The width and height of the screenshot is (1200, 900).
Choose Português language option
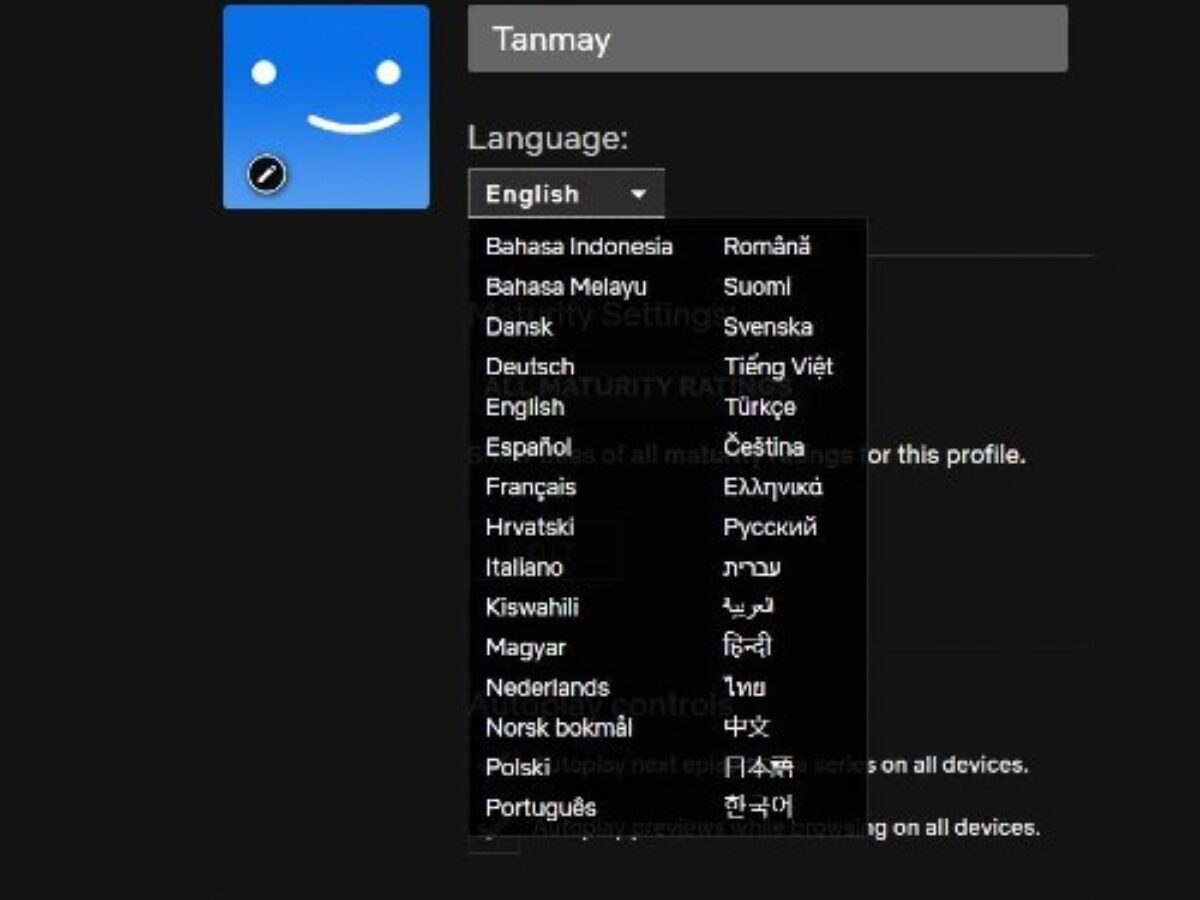point(541,808)
